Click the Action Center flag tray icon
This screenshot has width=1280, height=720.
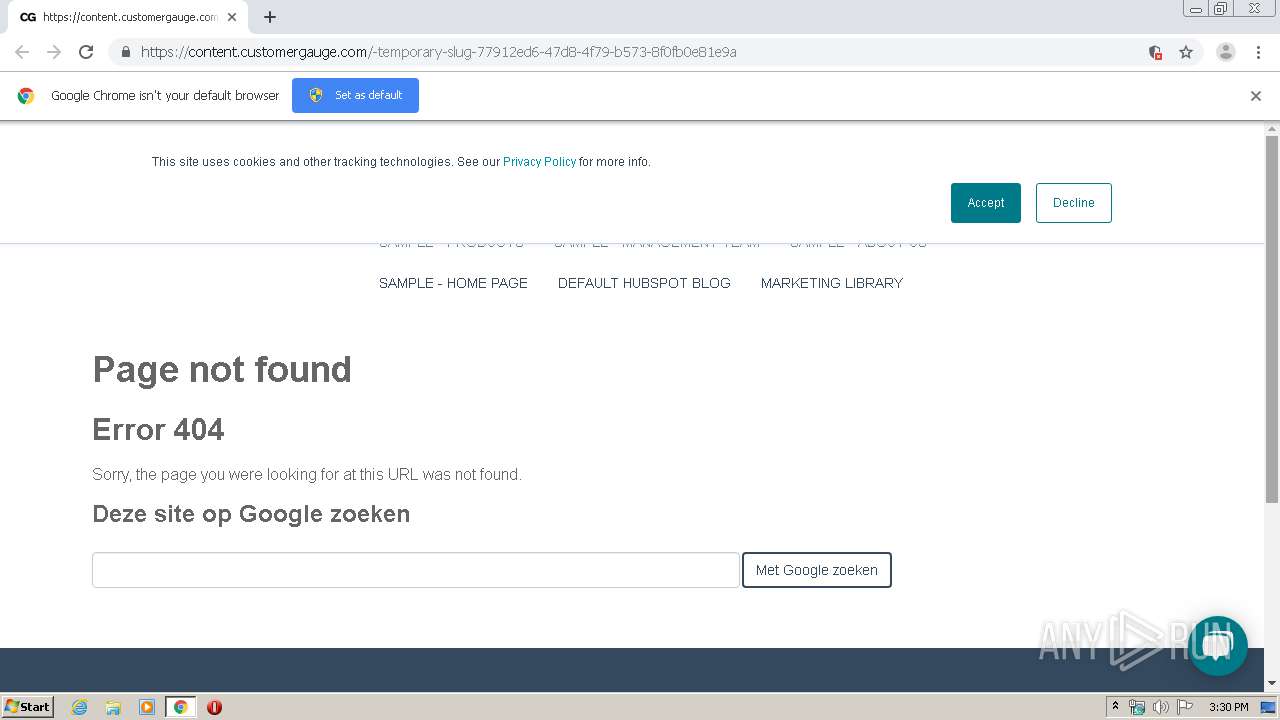1185,707
